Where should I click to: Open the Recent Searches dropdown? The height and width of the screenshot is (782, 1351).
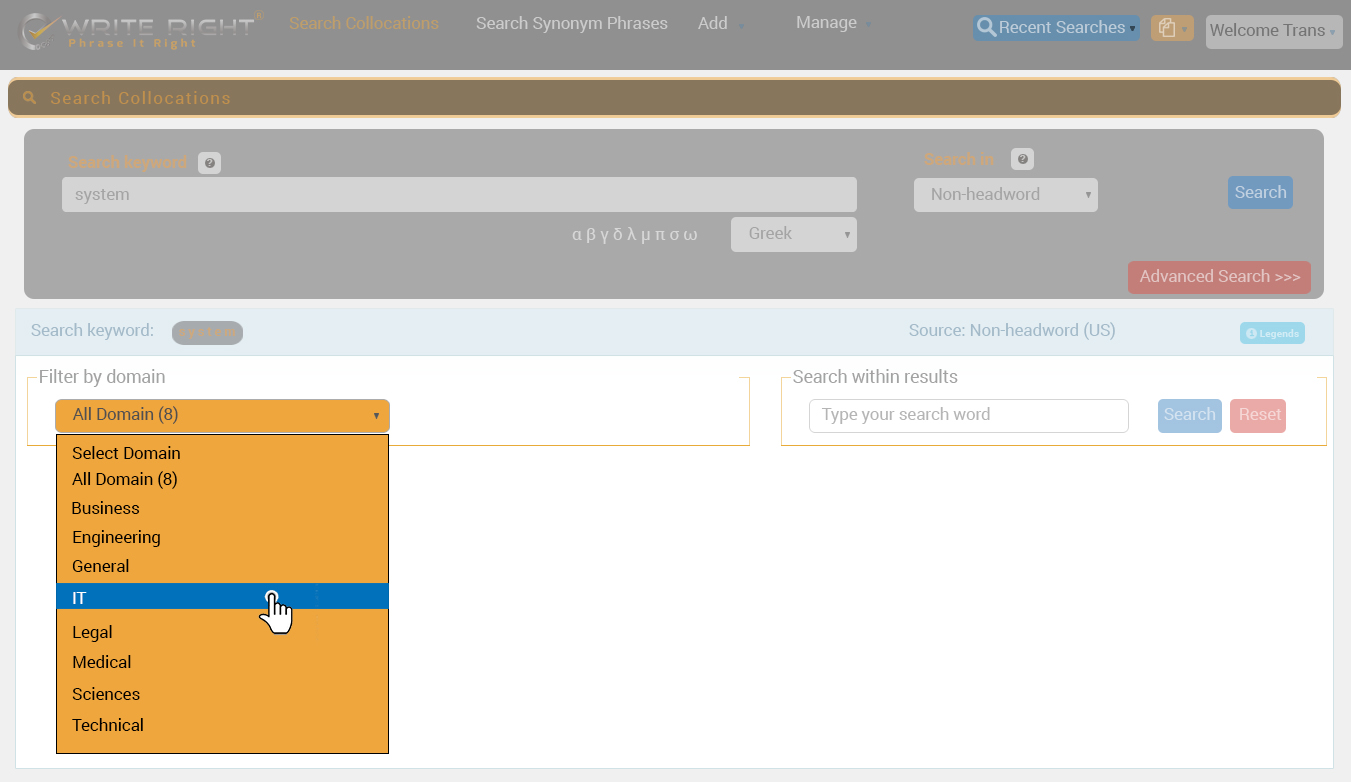pos(1056,28)
